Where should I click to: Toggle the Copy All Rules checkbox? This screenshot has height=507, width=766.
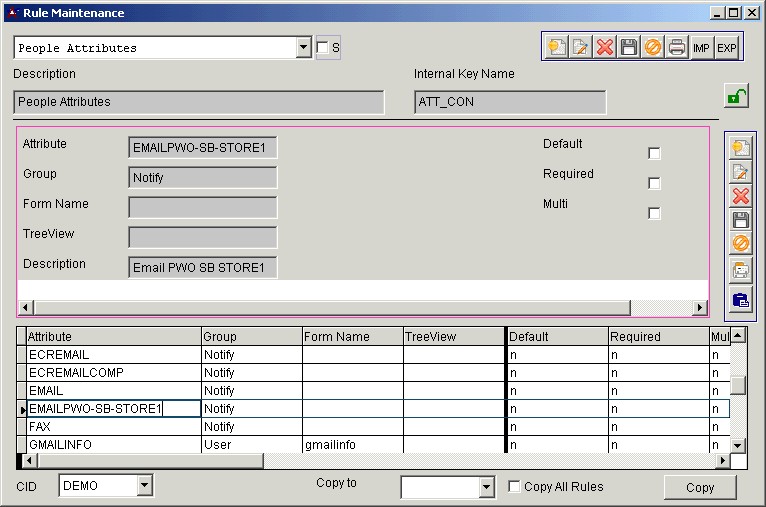click(x=514, y=487)
